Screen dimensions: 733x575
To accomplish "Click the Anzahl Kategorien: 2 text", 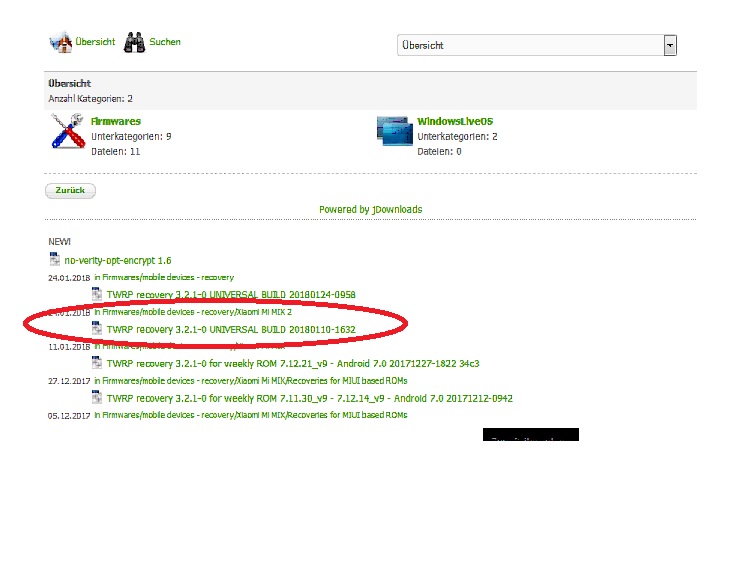I will click(90, 99).
